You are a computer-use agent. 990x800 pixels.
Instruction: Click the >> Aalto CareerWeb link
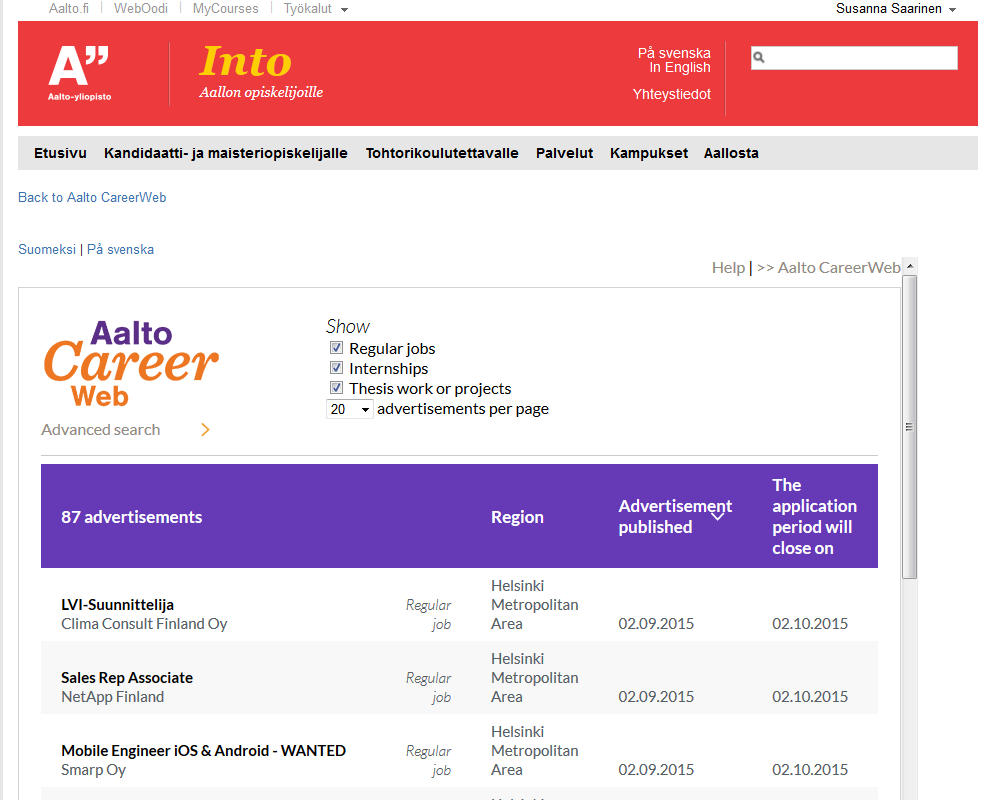[x=828, y=268]
